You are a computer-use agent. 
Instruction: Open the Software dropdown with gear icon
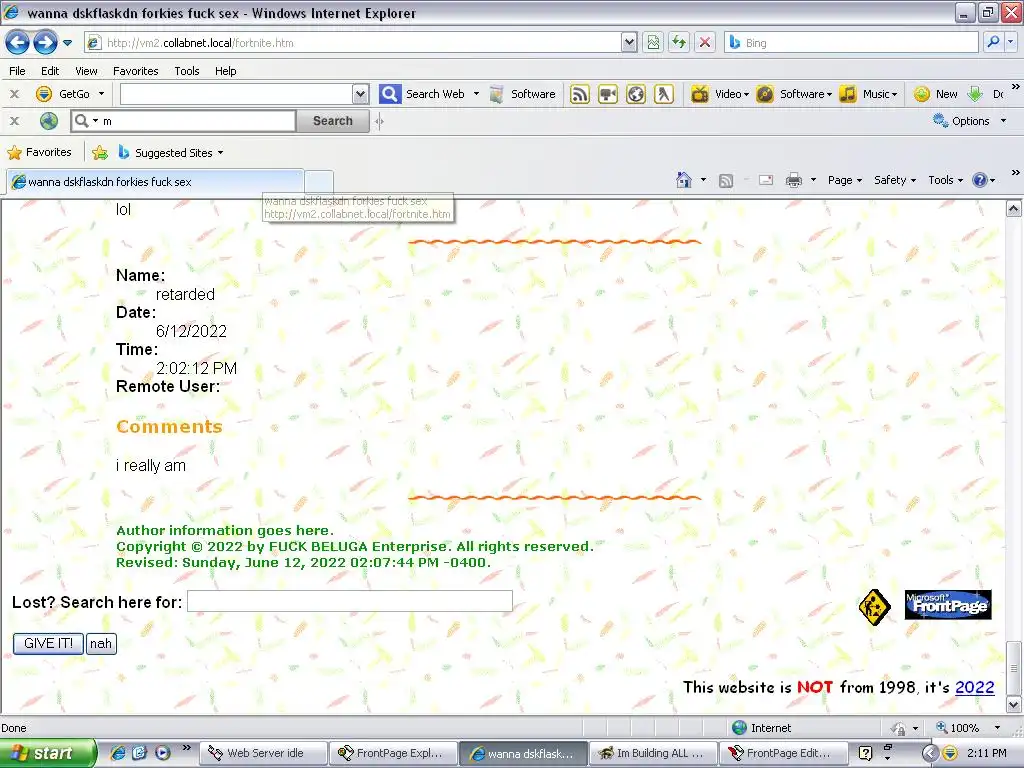794,94
